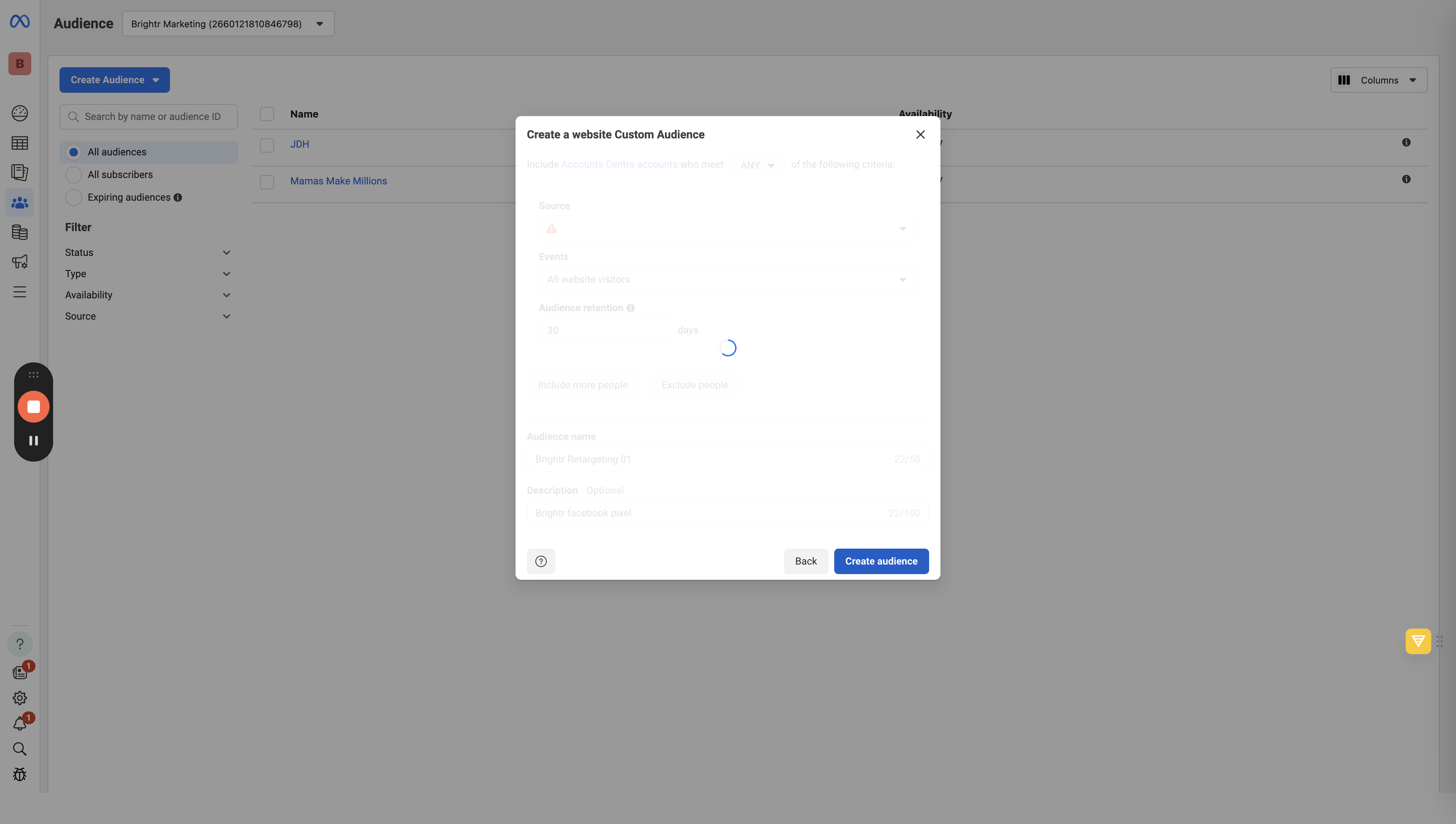Open the sidebar Search magnifier icon
The width and height of the screenshot is (1456, 824).
(20, 749)
